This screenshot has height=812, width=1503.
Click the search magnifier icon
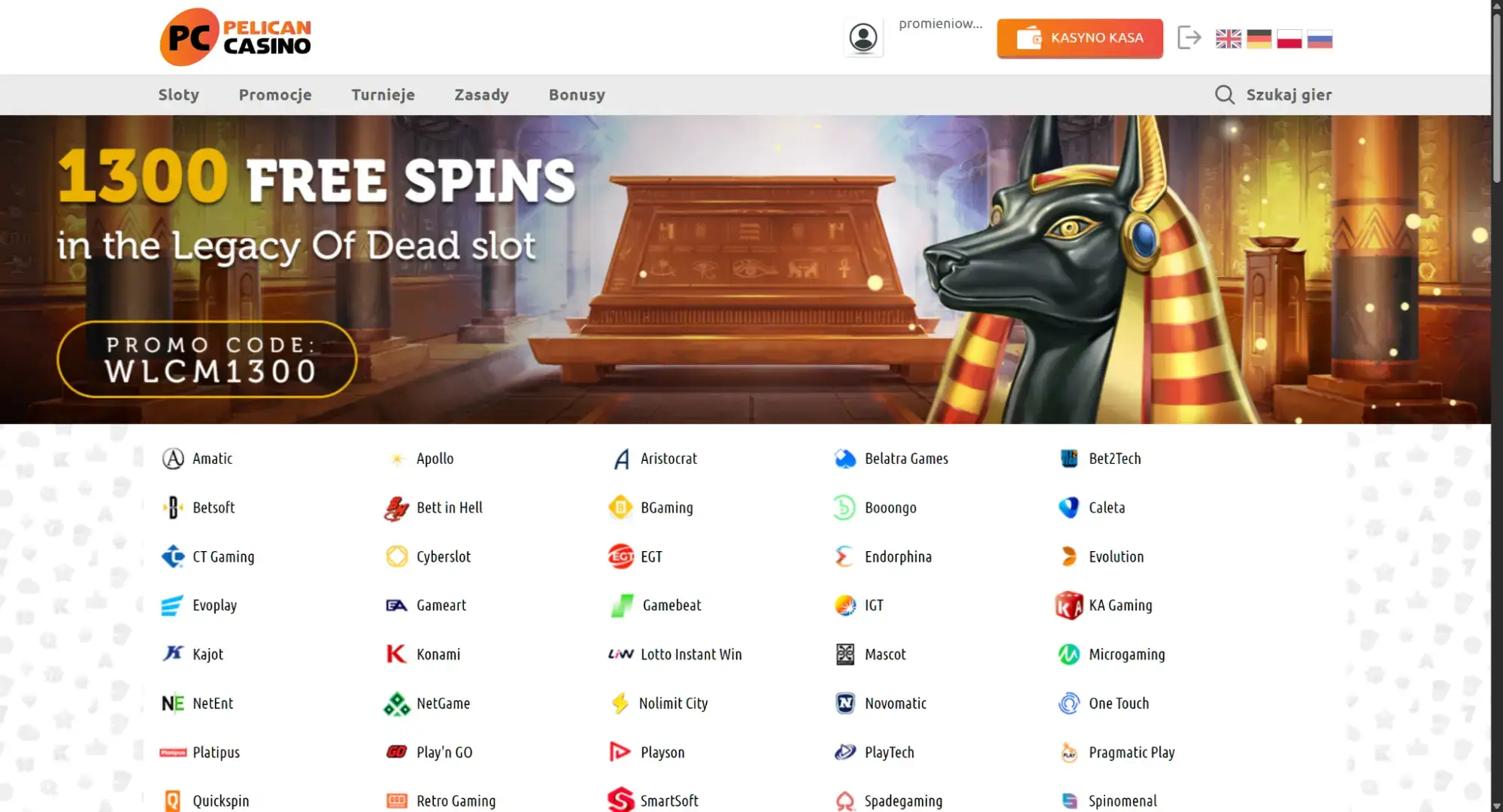(x=1225, y=95)
